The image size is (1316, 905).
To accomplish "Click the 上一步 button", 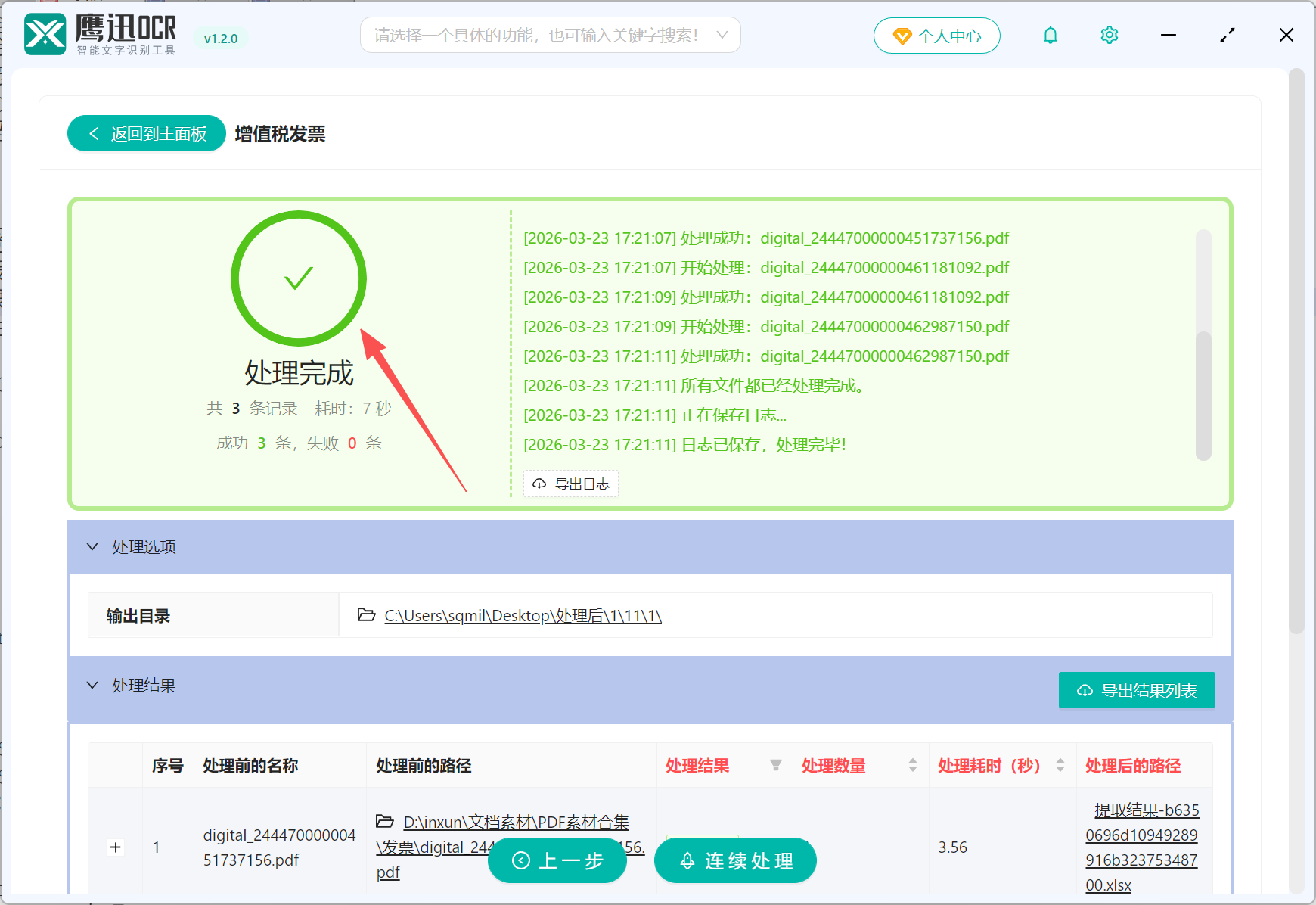I will point(557,860).
